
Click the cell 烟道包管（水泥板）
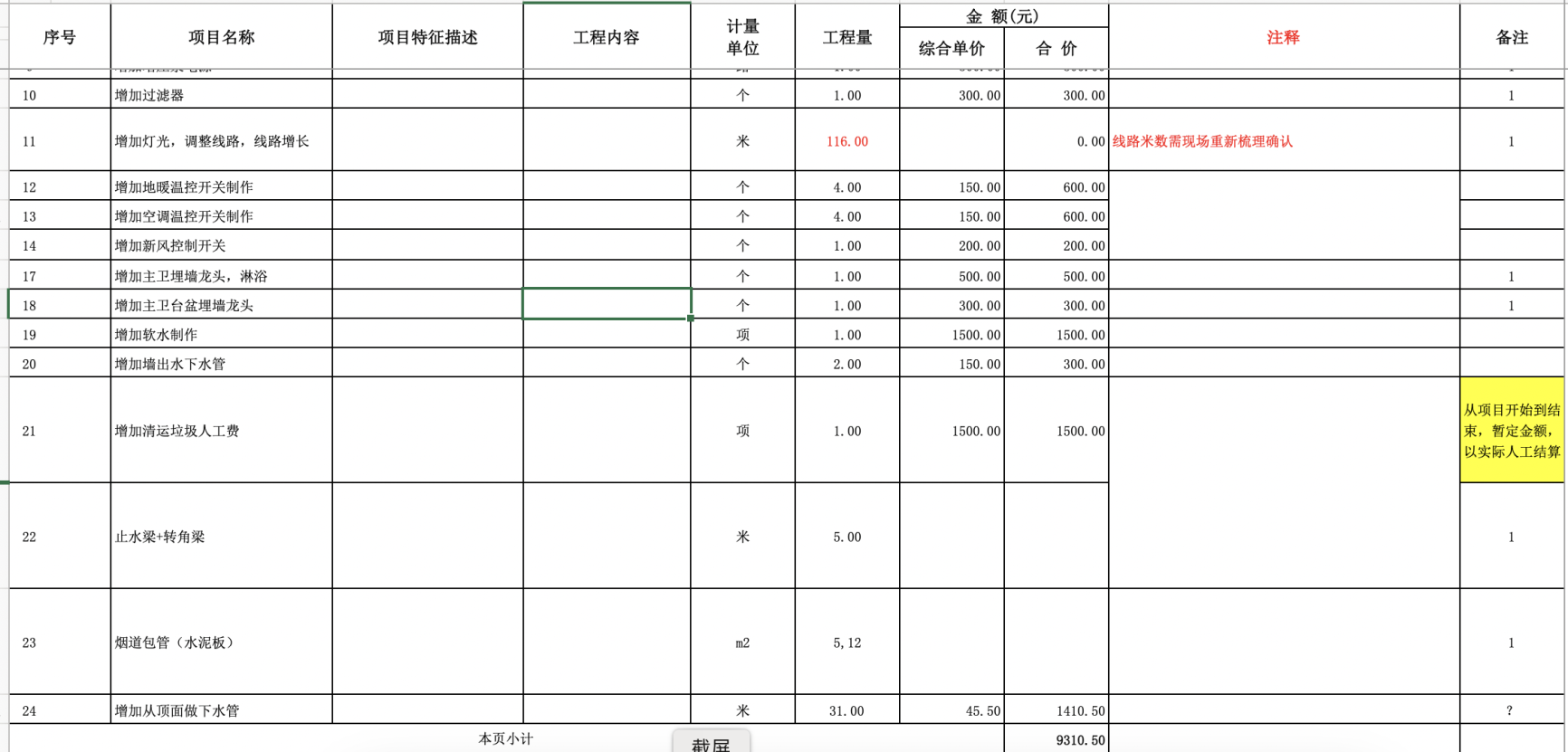click(x=221, y=643)
